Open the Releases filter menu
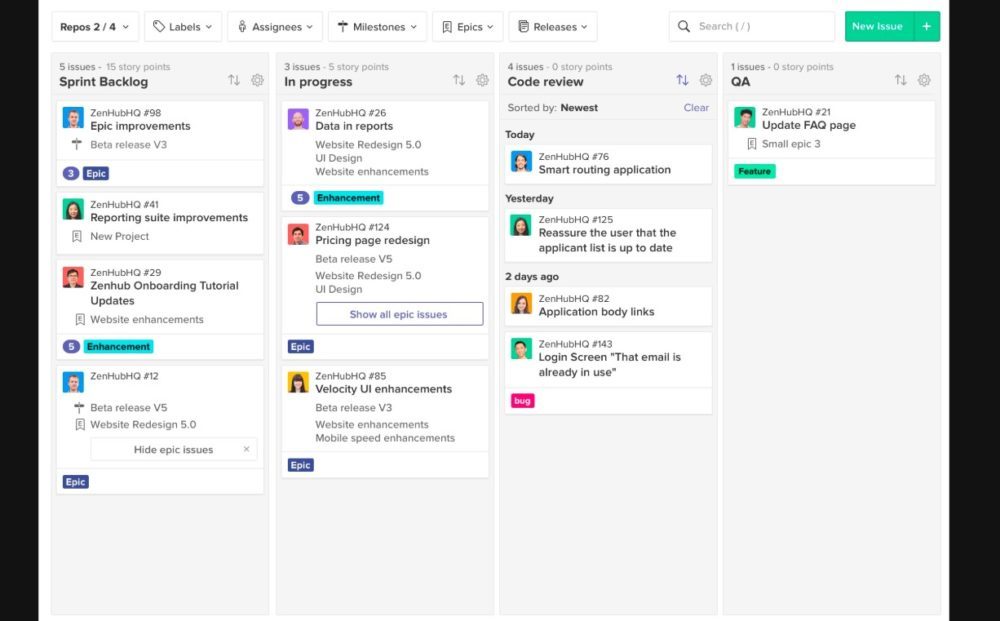Viewport: 1000px width, 621px height. click(552, 27)
